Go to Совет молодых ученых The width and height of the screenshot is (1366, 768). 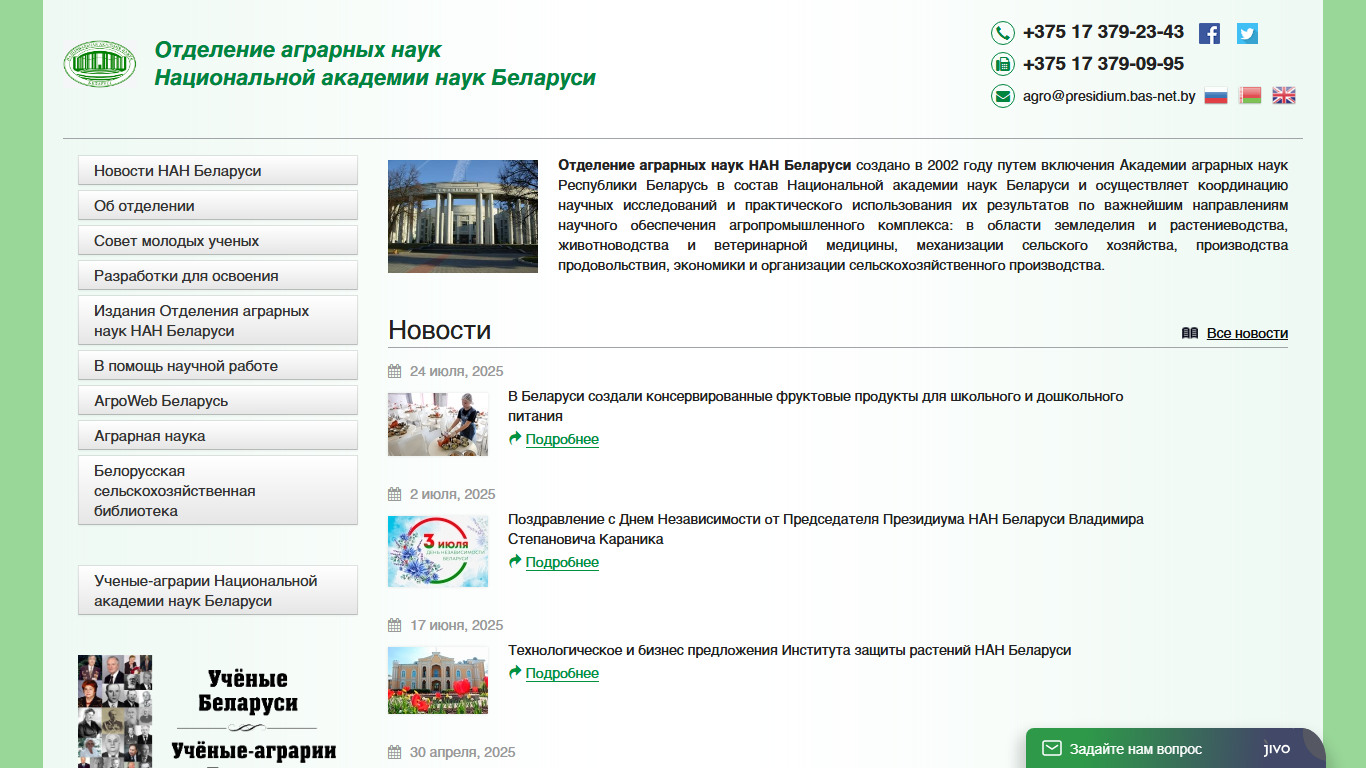218,240
